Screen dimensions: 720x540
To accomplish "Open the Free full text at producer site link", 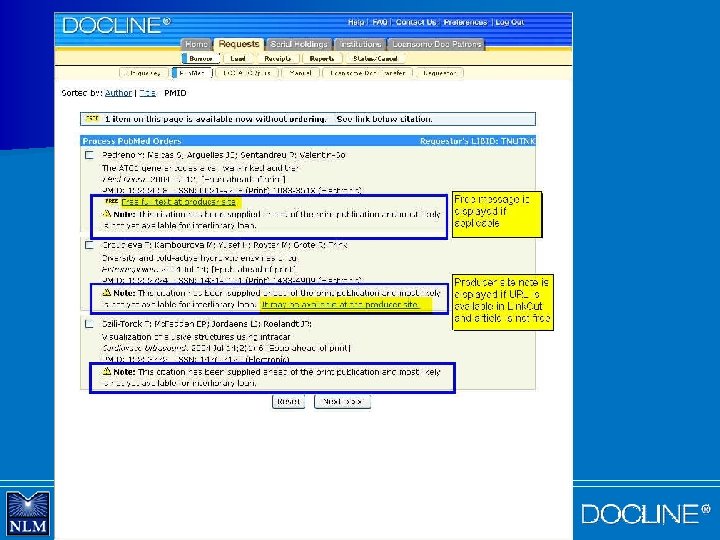I will pos(179,202).
